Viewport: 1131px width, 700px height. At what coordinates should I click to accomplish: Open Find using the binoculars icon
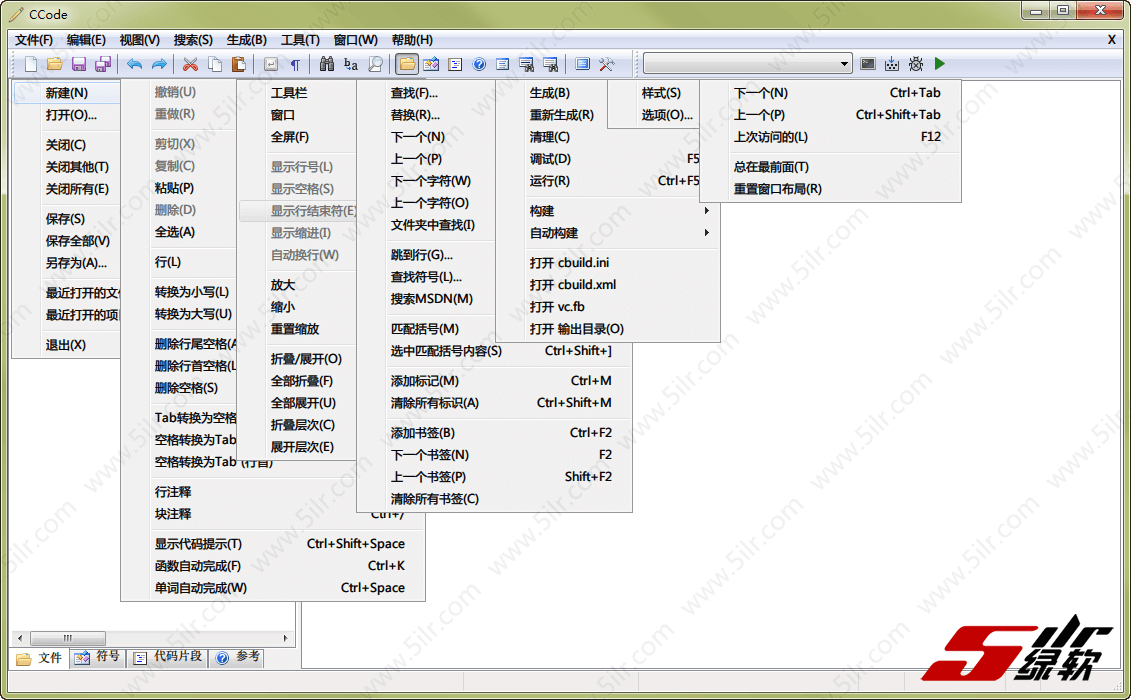326,64
